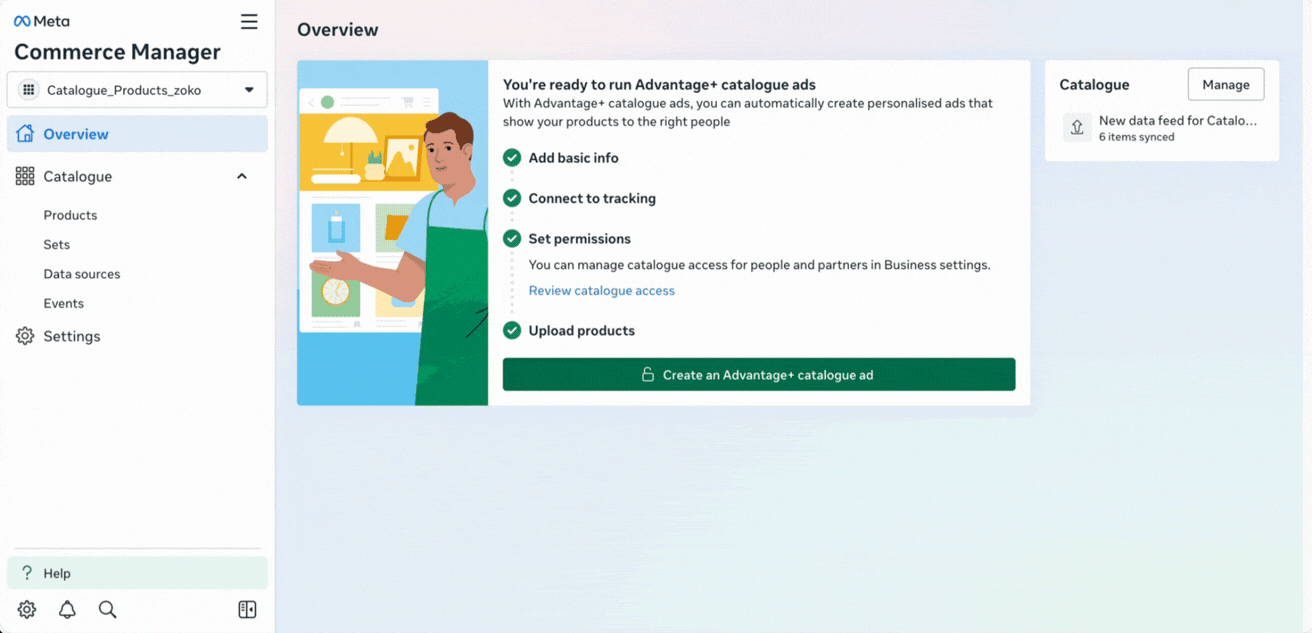Open Review catalogue access link
Viewport: 1312px width, 633px height.
(602, 290)
